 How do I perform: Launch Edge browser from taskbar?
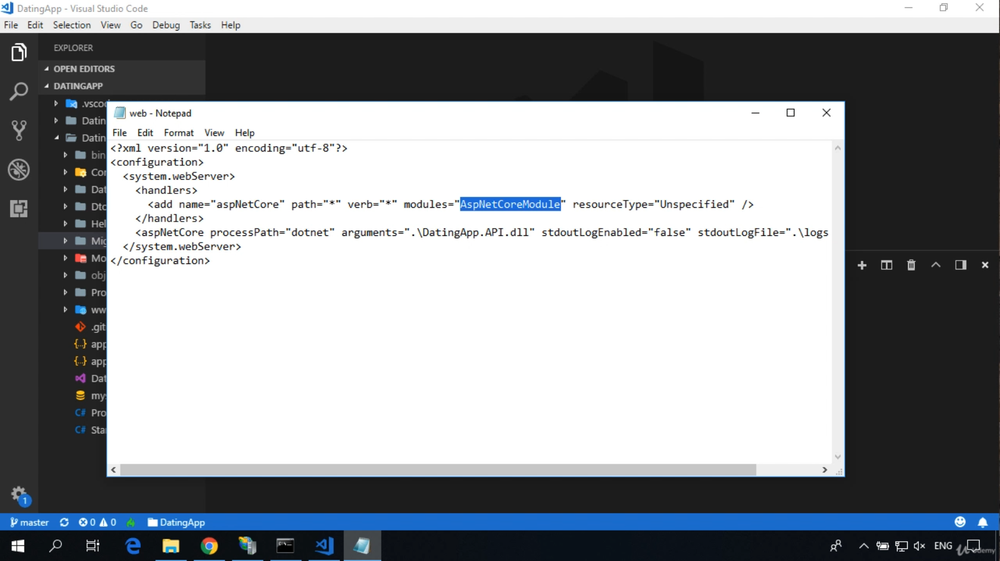pos(133,546)
